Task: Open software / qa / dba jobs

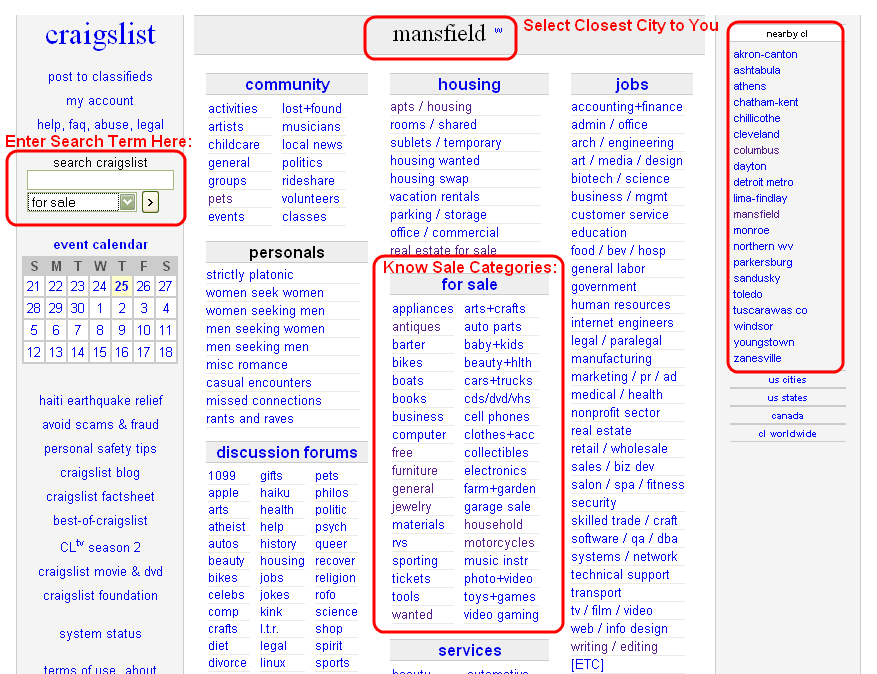Action: coord(624,539)
